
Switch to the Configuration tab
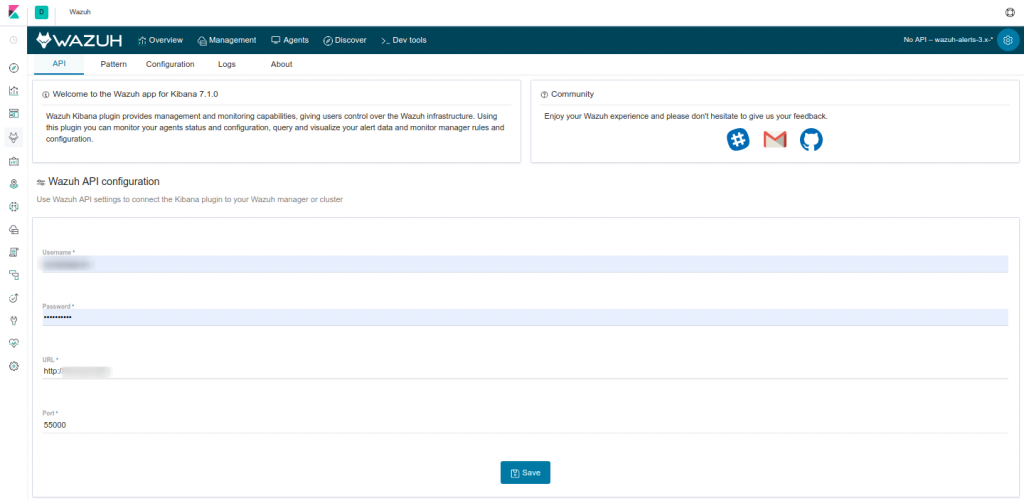(x=170, y=64)
